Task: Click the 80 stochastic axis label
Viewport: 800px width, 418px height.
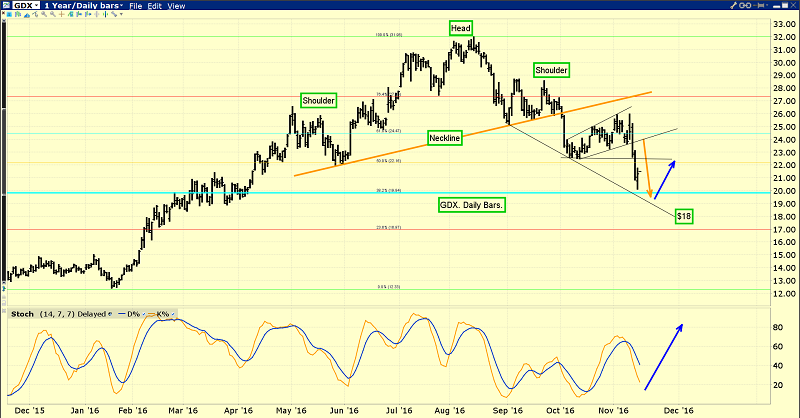Action: (778, 327)
